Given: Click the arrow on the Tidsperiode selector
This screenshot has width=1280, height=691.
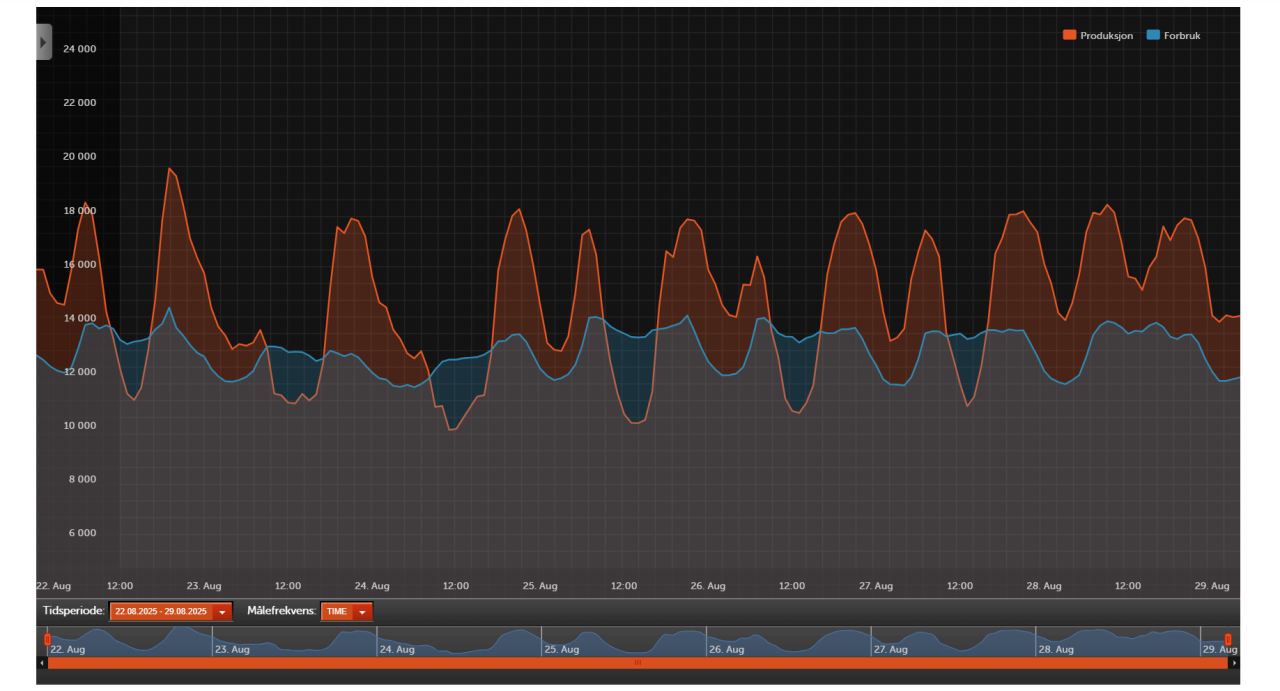Looking at the screenshot, I should (222, 611).
